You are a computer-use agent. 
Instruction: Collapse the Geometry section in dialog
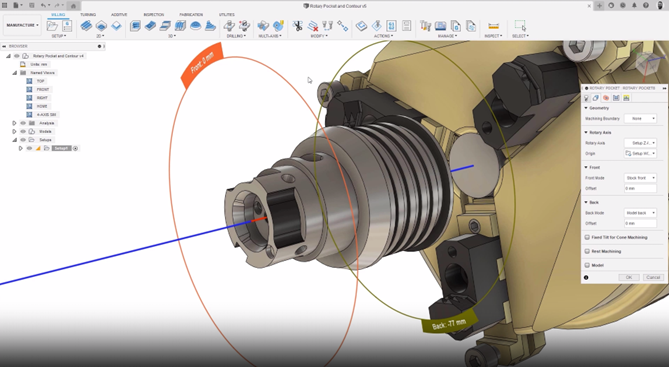586,108
